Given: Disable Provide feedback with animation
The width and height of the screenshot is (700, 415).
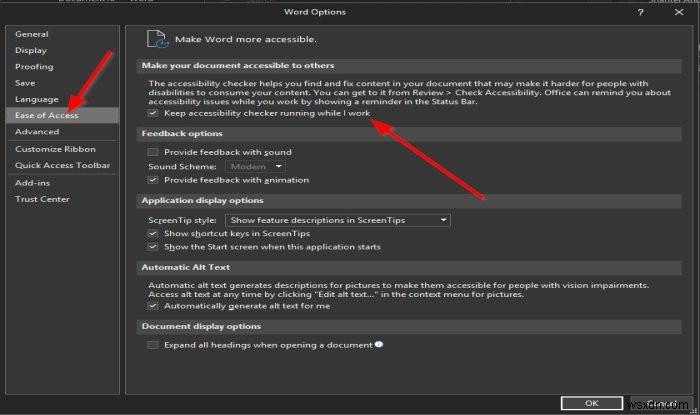Looking at the screenshot, I should tap(153, 180).
